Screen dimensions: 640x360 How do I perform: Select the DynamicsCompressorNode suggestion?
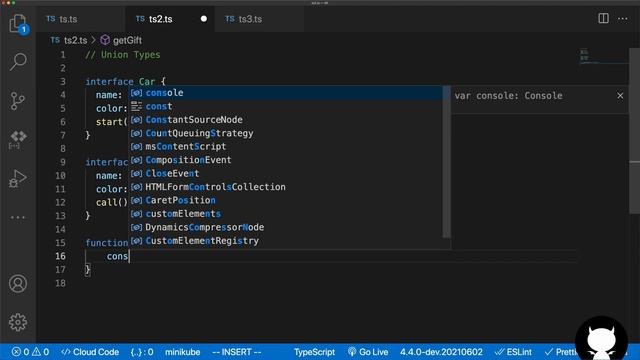pos(286,227)
